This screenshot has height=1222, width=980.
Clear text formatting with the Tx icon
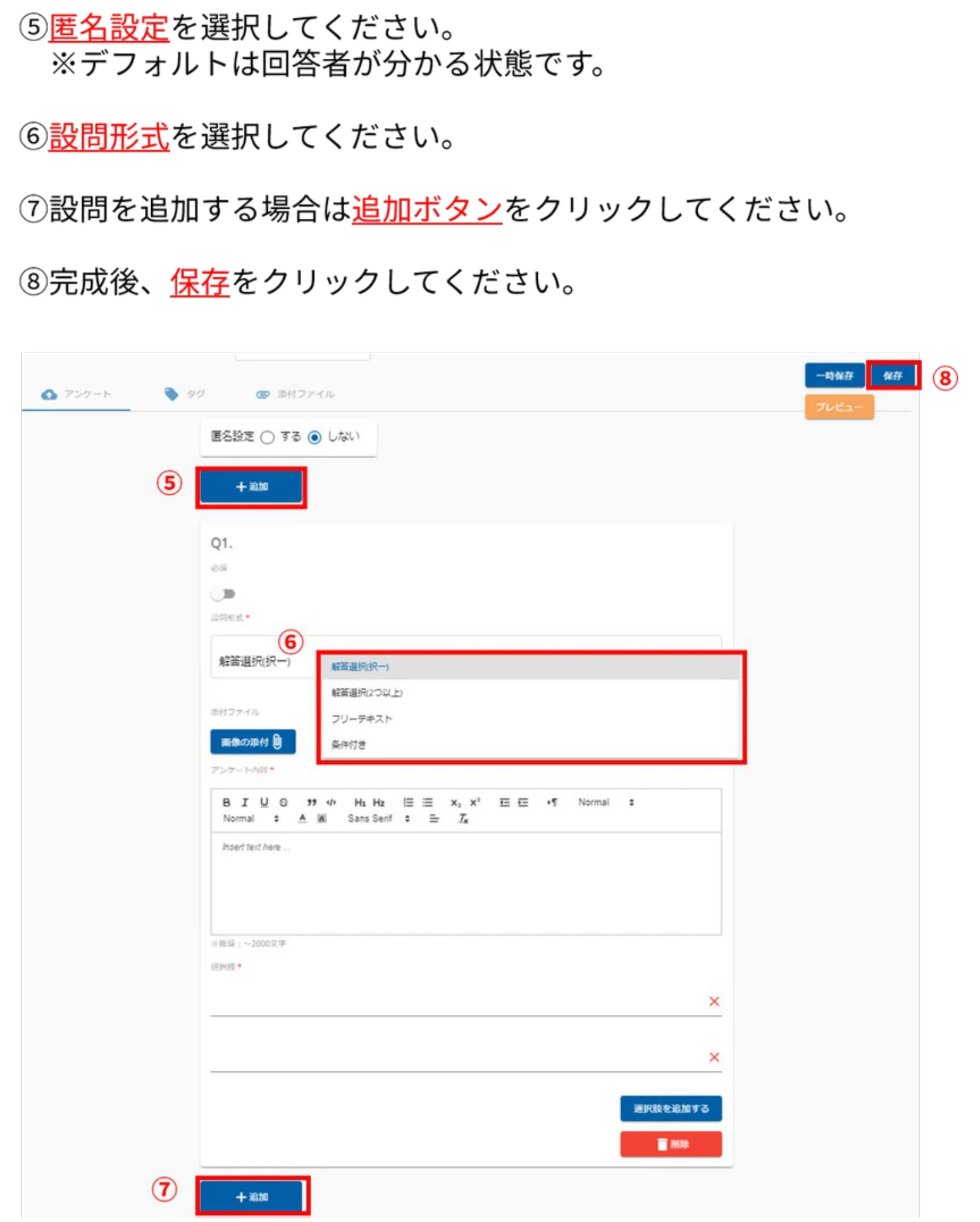[x=464, y=818]
